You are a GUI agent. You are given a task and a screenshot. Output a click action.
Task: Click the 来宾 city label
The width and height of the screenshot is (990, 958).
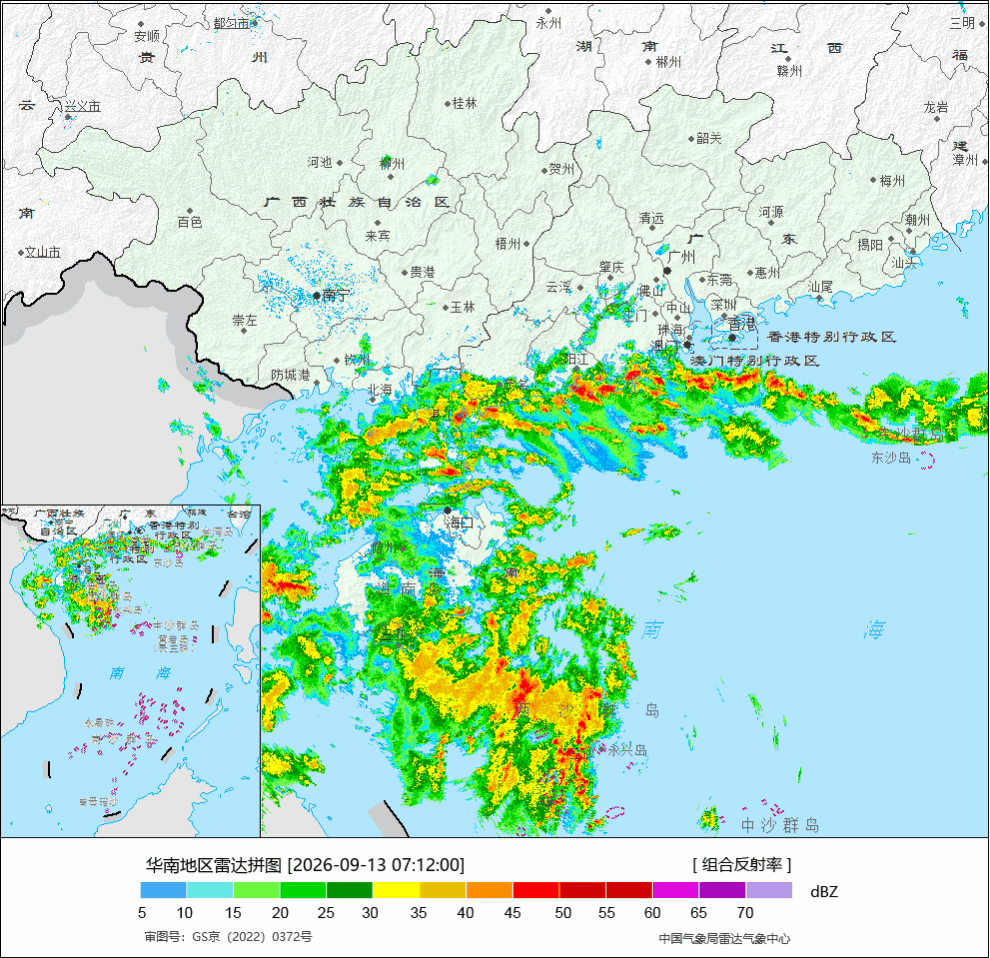[x=378, y=236]
